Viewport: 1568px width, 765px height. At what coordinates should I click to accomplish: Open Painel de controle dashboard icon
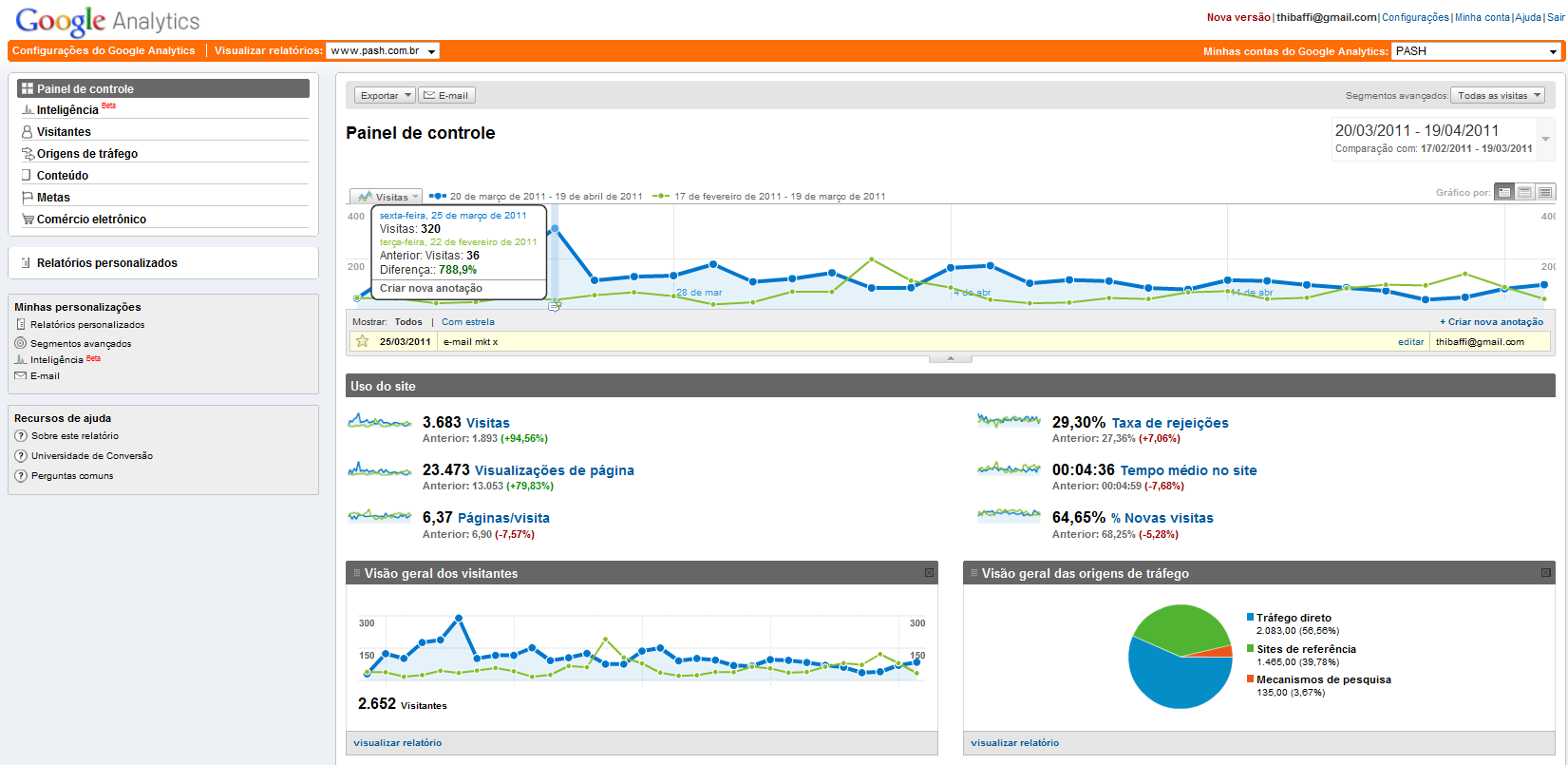pos(27,88)
